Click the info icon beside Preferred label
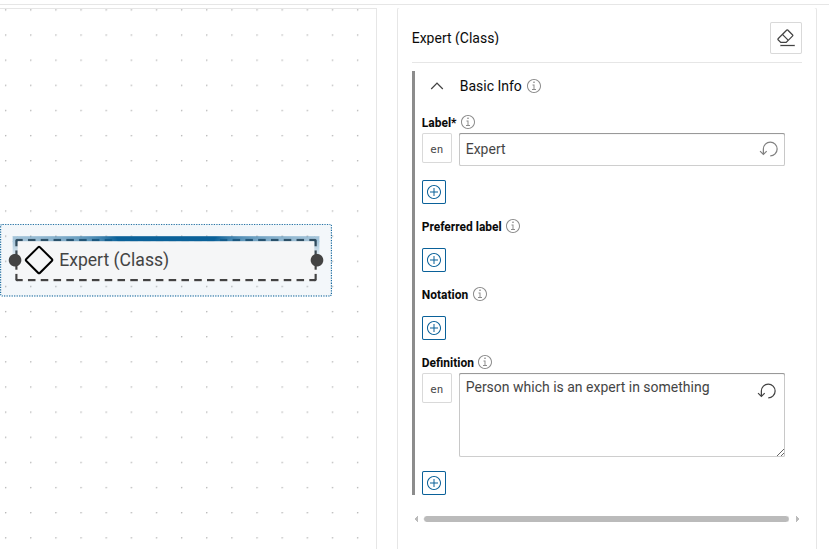Image resolution: width=829 pixels, height=549 pixels. coord(513,226)
